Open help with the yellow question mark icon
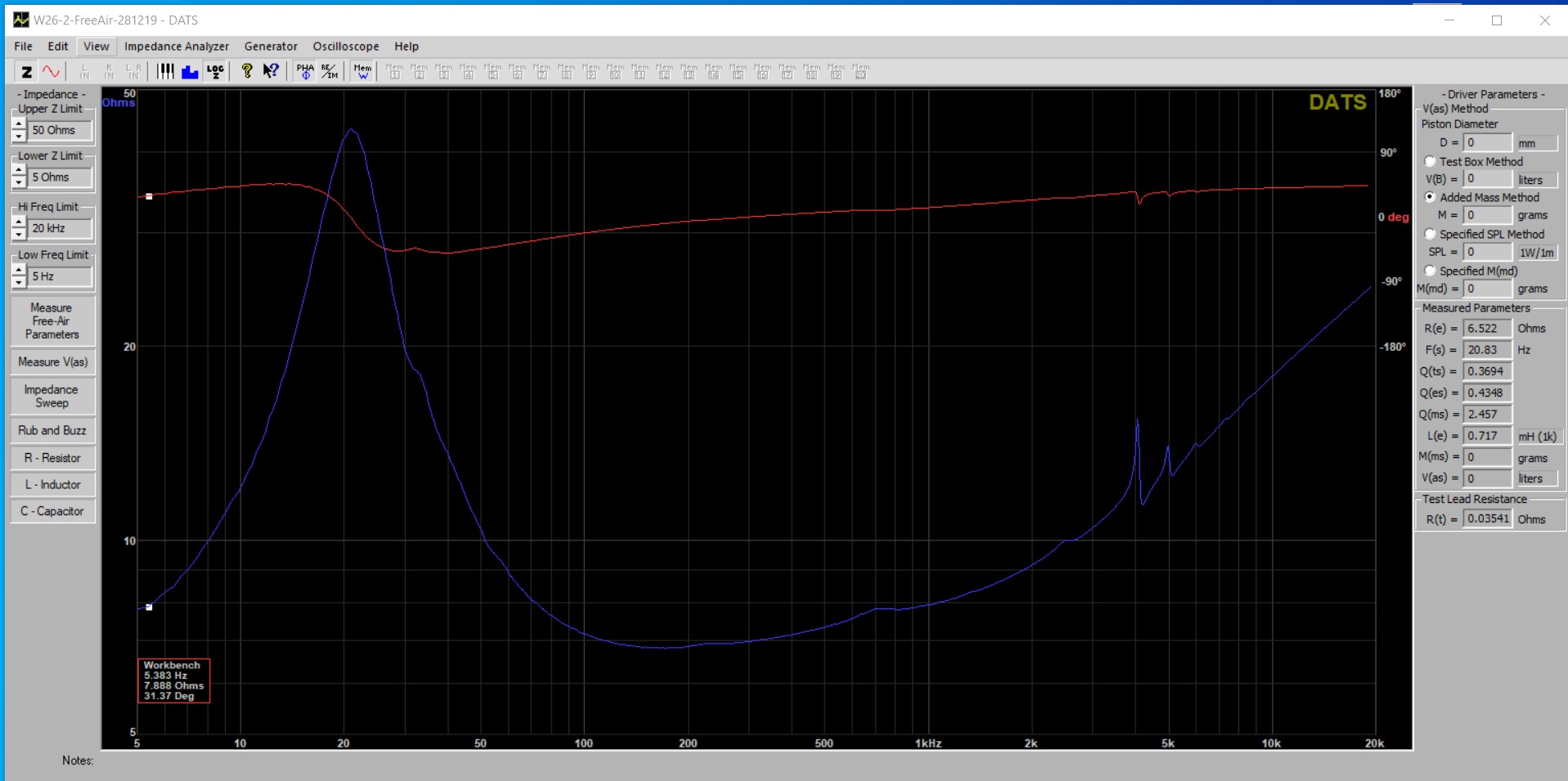The width and height of the screenshot is (1568, 781). point(247,72)
